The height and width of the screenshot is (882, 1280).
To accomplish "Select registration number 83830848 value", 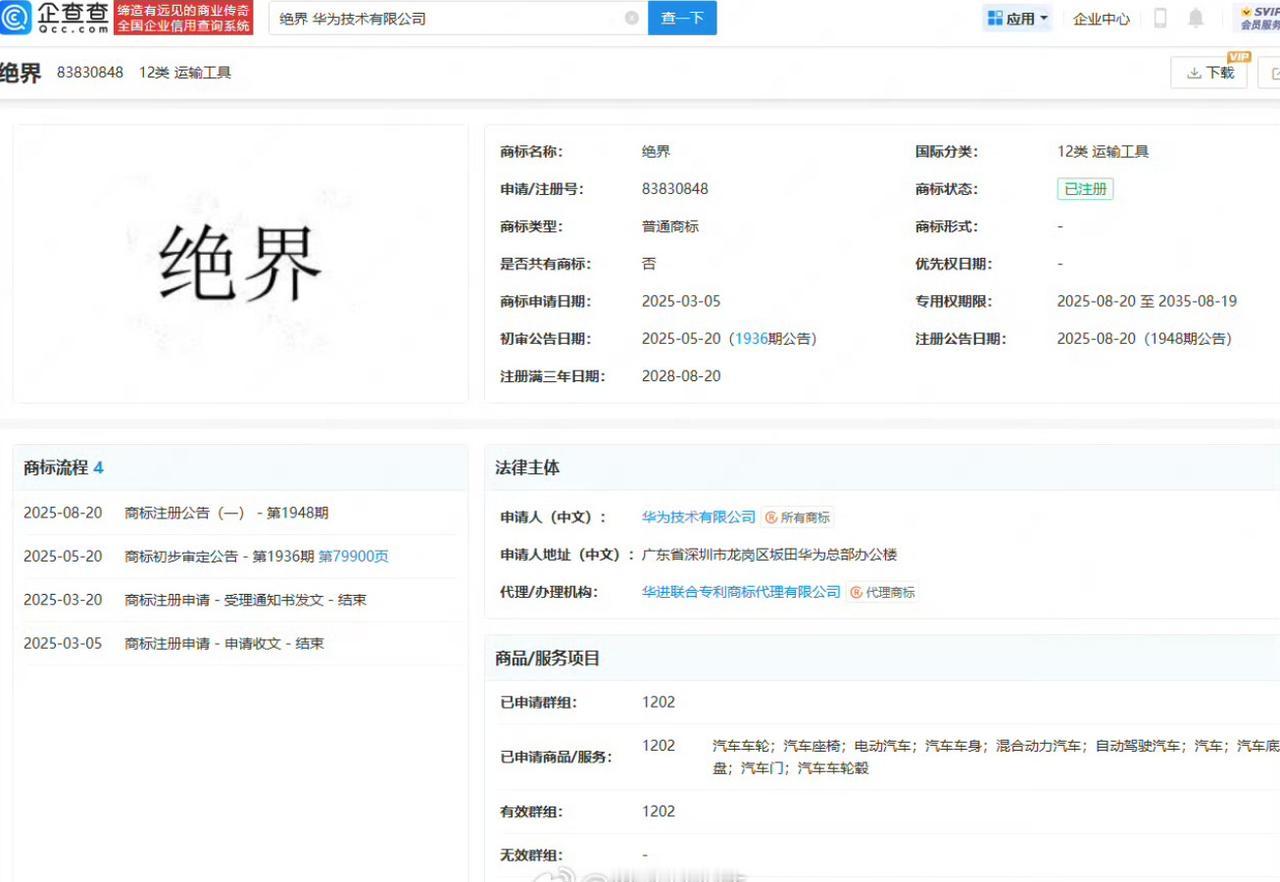I will coord(675,189).
